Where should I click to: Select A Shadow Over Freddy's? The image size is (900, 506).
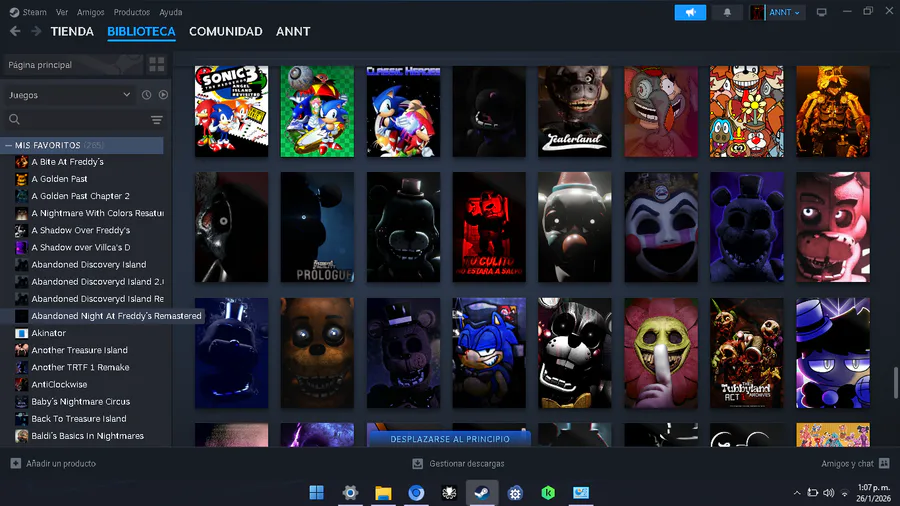[80, 230]
